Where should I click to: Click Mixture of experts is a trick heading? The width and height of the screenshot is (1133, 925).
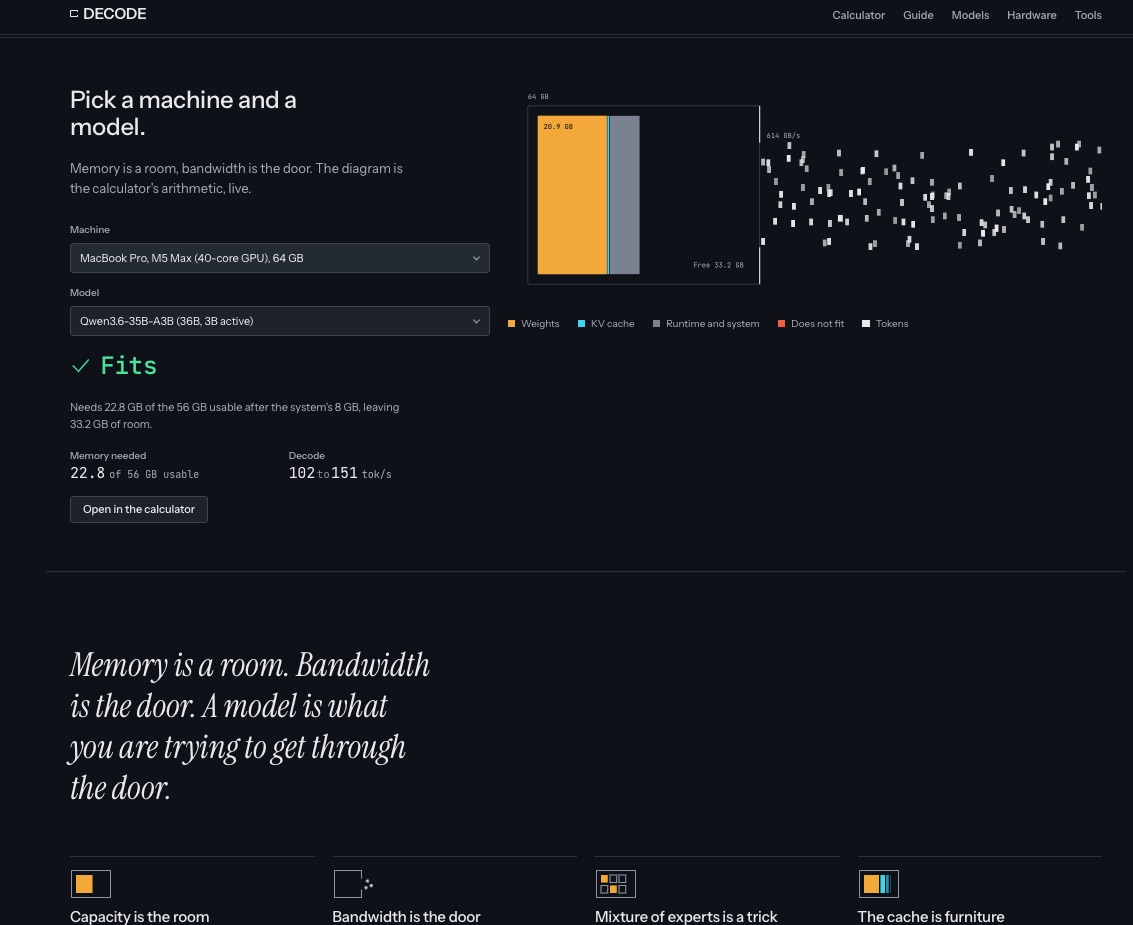coord(686,916)
